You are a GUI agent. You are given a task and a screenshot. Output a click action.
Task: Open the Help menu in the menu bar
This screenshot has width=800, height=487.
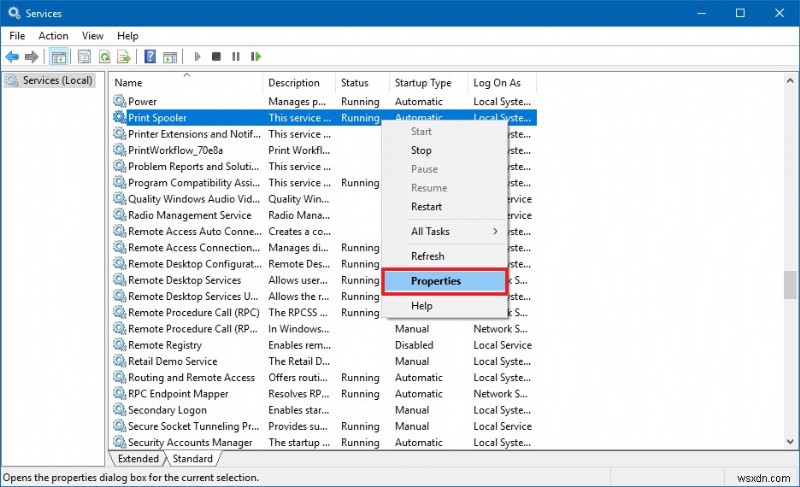(x=128, y=36)
